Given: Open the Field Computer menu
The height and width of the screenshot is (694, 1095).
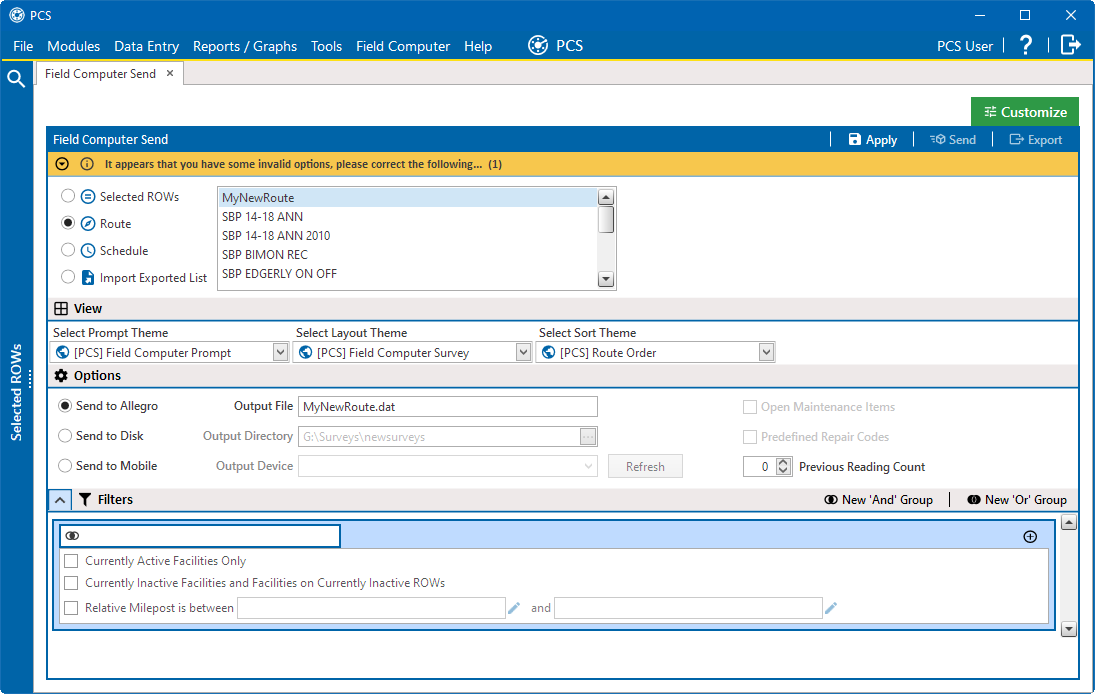Looking at the screenshot, I should tap(403, 46).
